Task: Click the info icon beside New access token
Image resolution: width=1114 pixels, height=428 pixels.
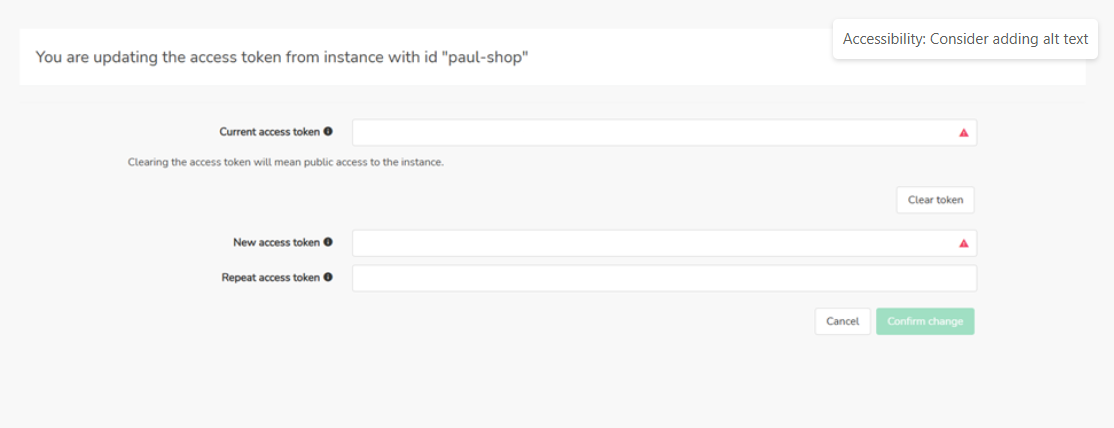Action: (328, 242)
